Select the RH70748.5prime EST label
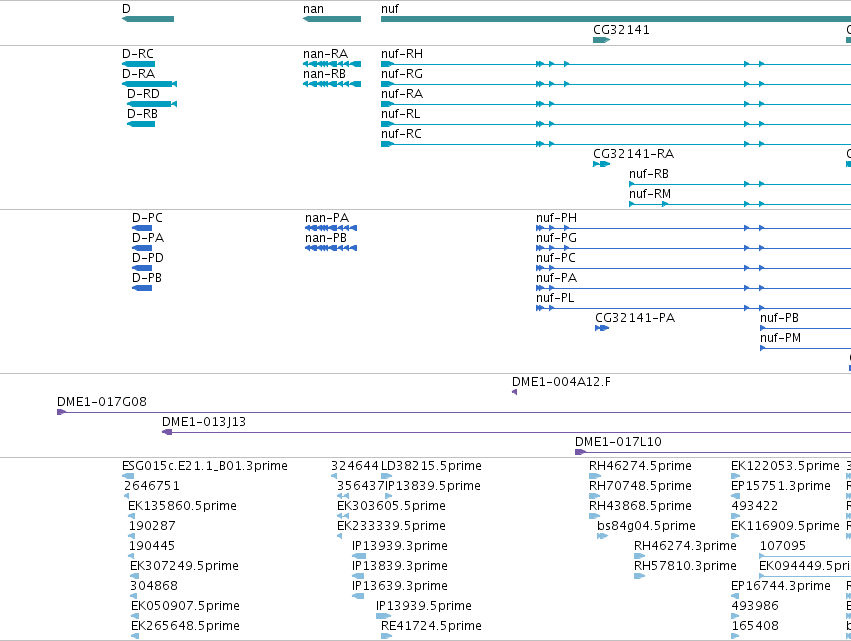Viewport: 851px width, 641px height. pos(640,486)
